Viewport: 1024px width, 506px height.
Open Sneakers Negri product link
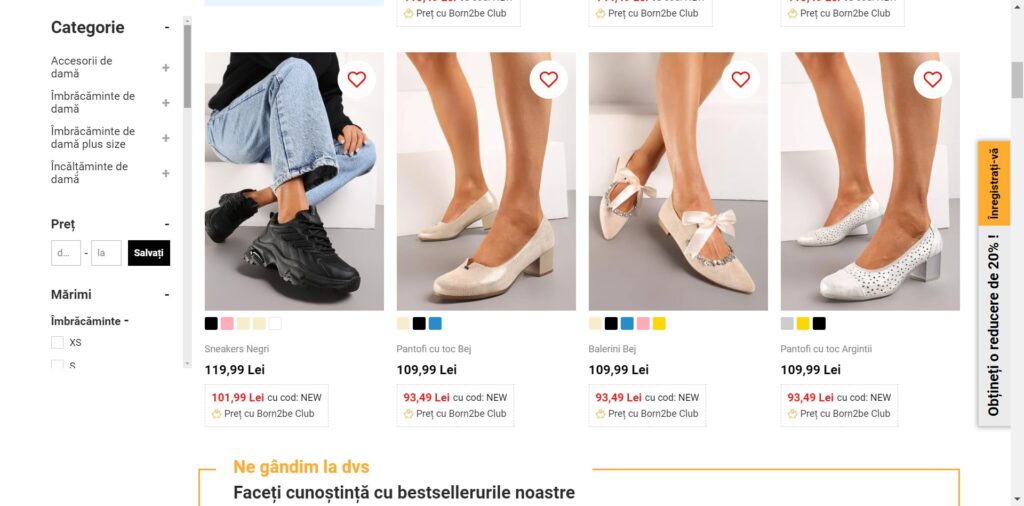[x=237, y=349]
